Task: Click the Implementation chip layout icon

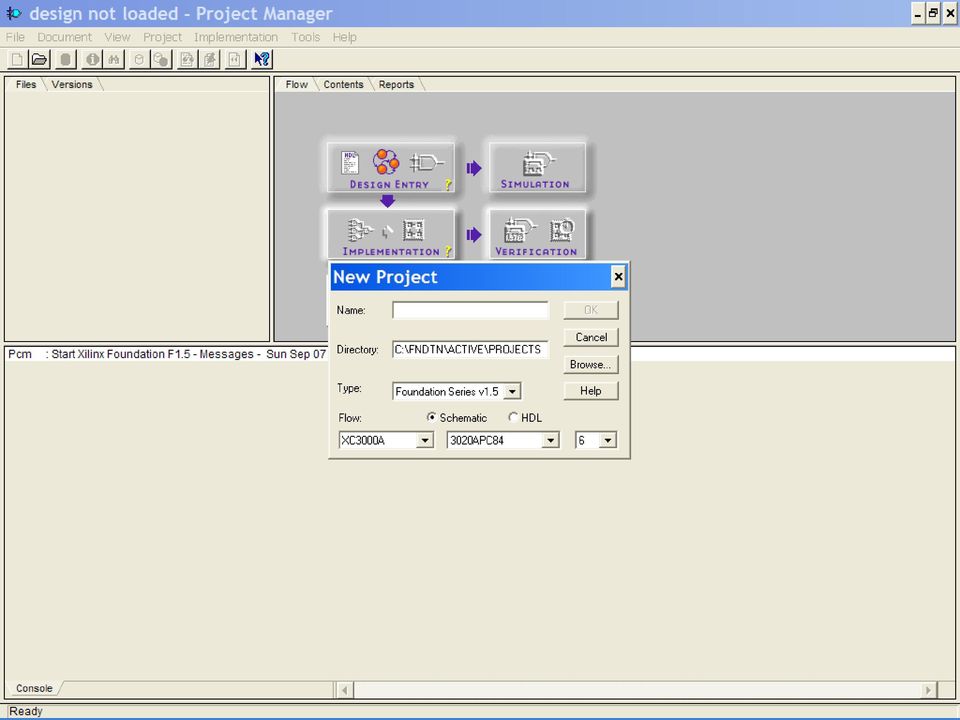Action: [x=413, y=230]
